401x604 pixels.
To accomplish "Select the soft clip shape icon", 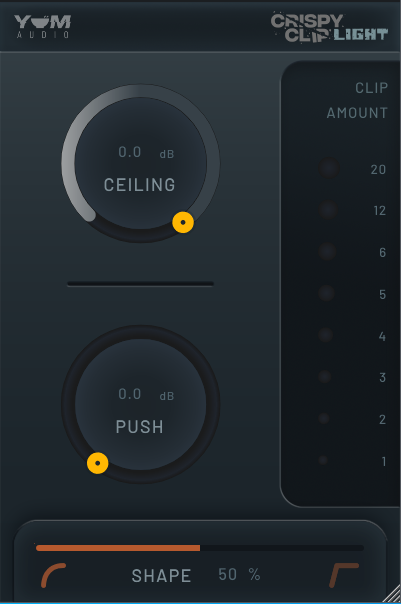I will click(54, 575).
